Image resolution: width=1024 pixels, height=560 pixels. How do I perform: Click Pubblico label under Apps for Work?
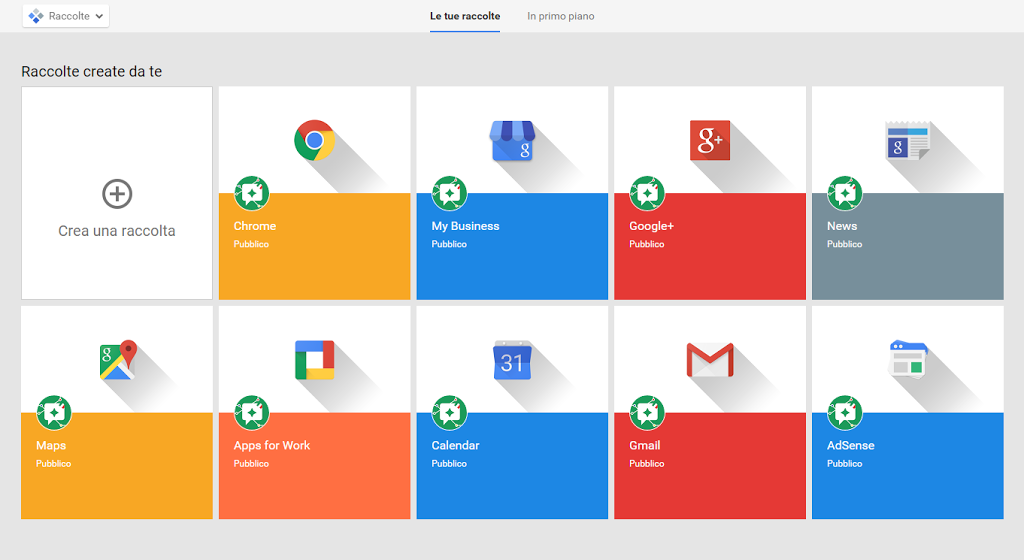[x=251, y=463]
